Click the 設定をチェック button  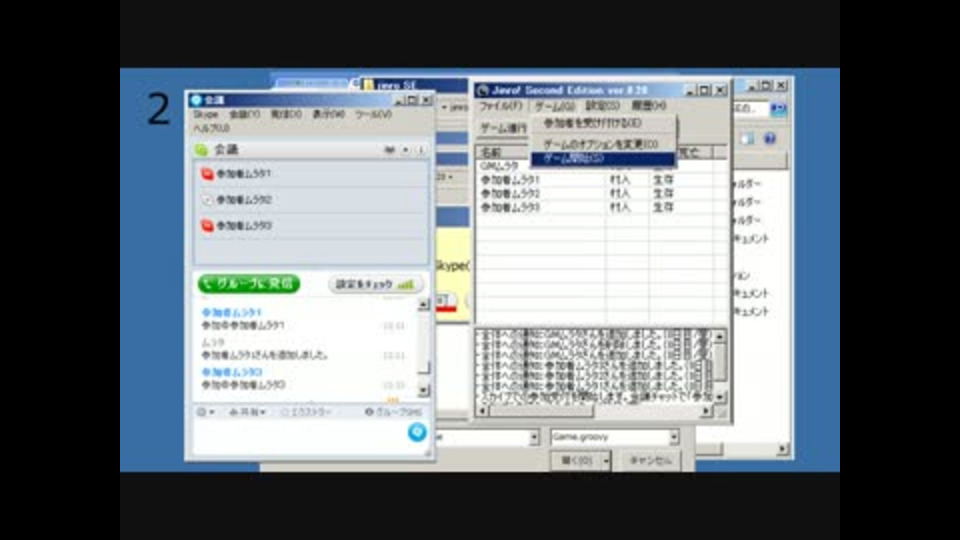click(x=375, y=284)
